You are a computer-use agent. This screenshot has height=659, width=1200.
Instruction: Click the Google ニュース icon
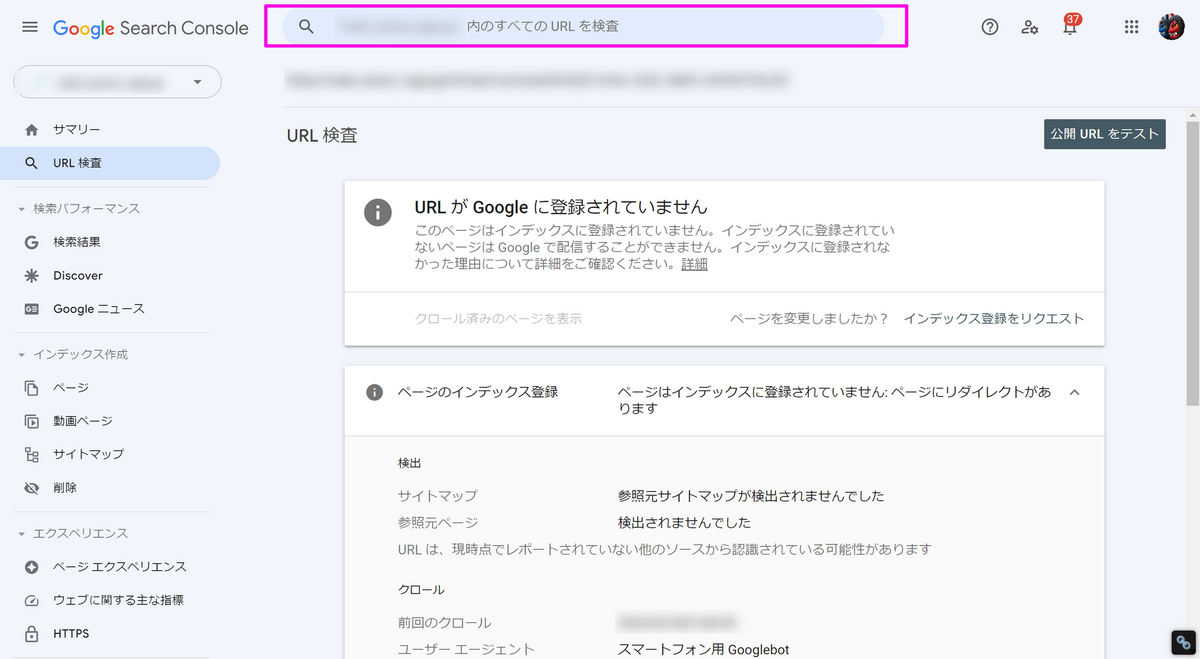click(x=32, y=309)
